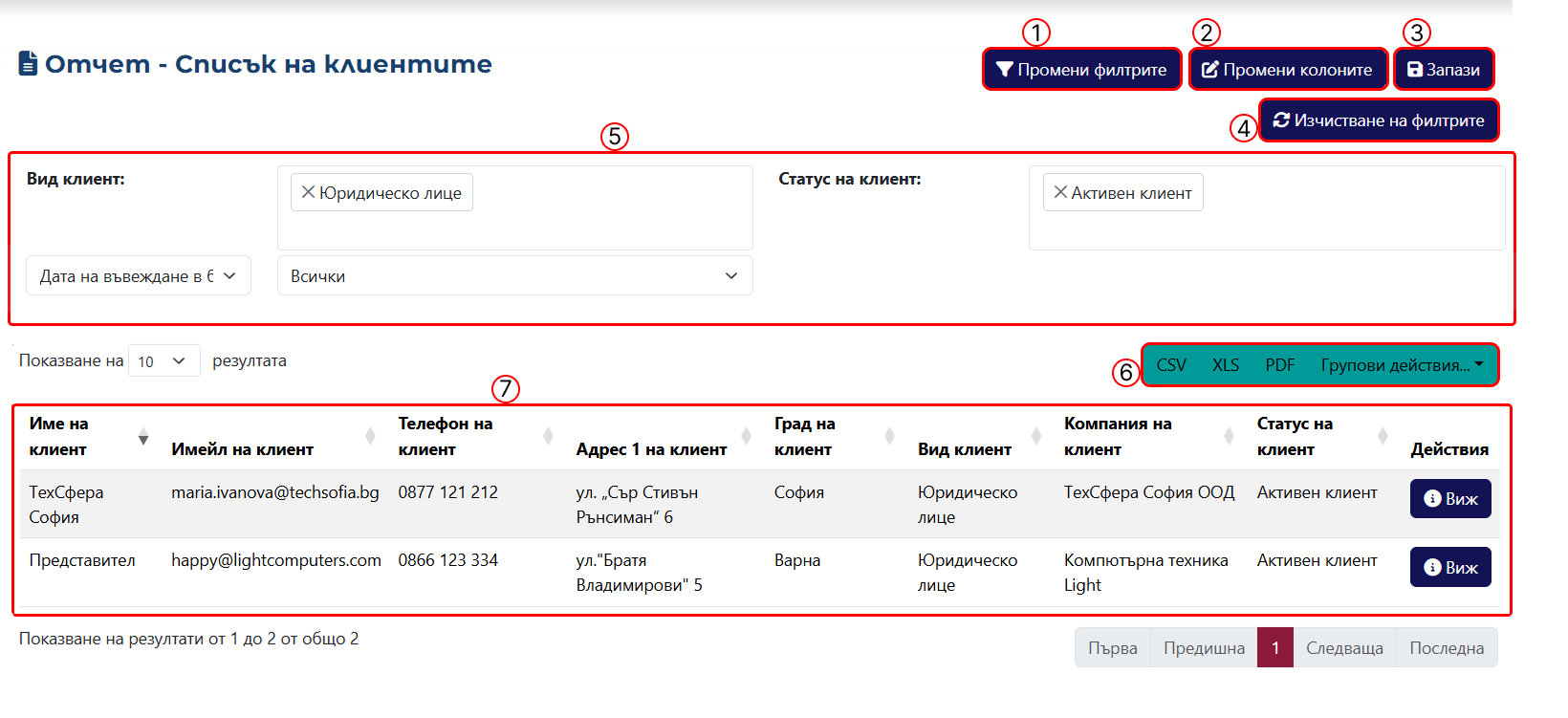
Task: View details for Представител row
Action: click(x=1450, y=567)
